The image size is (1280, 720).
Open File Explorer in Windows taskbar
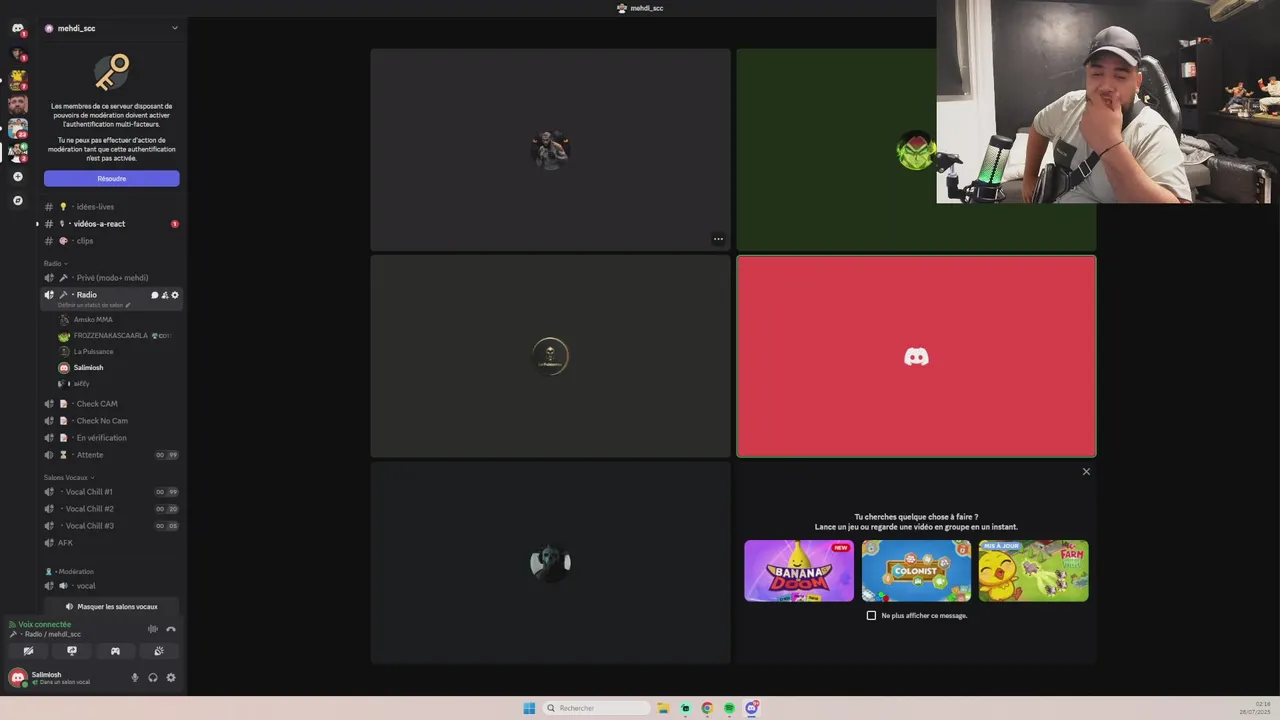tap(663, 708)
